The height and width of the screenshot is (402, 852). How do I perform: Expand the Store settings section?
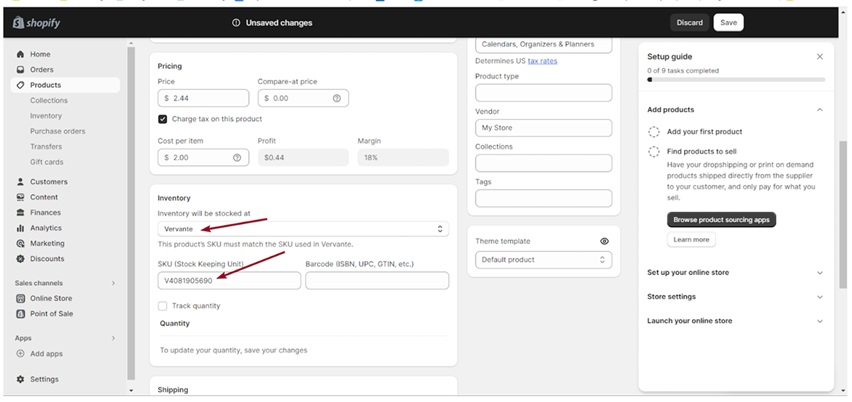[820, 297]
